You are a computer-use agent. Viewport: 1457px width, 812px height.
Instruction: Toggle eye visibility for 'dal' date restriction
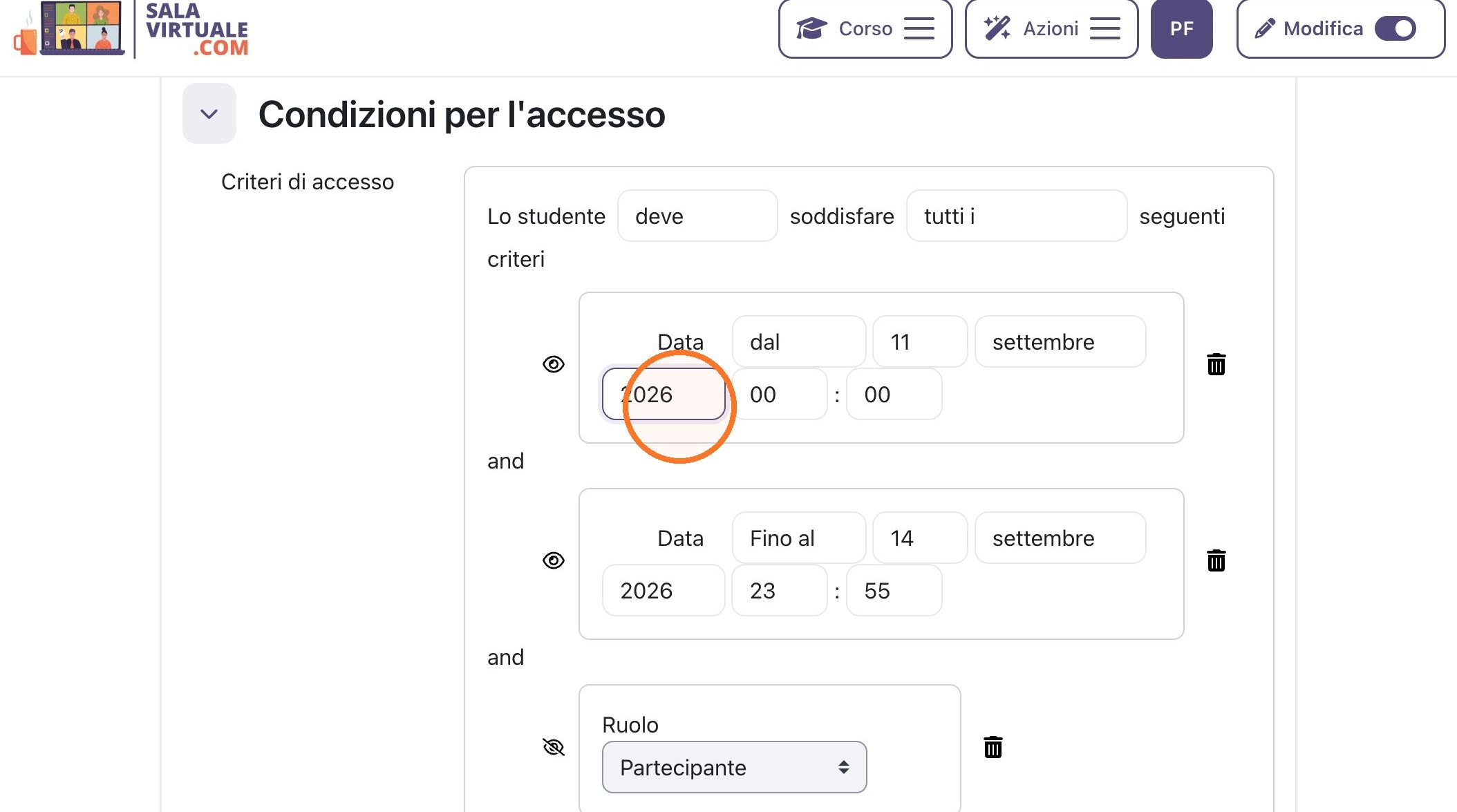click(x=554, y=364)
